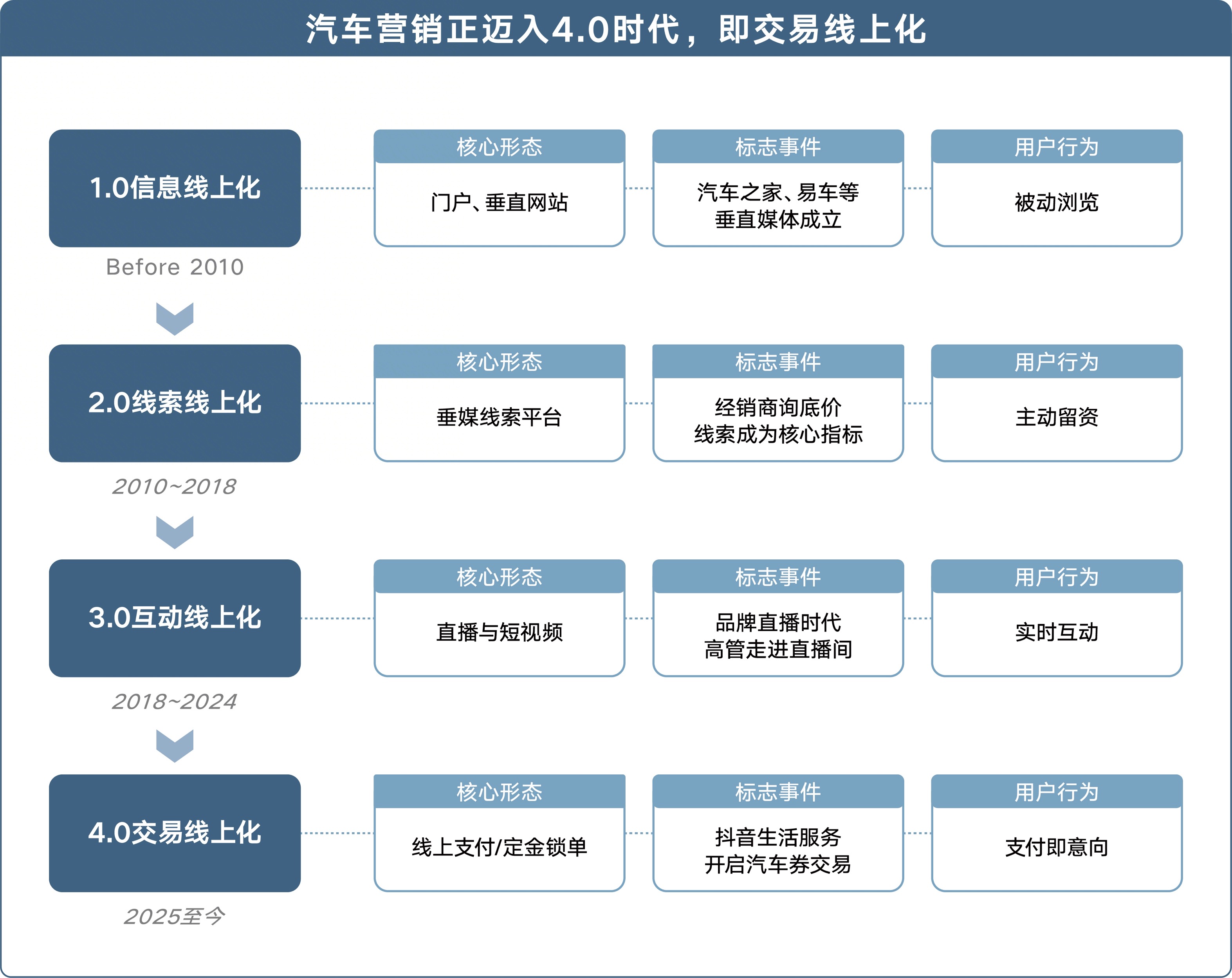Click the 被动浏览 user behavior box
The image size is (1232, 978).
pos(1057,202)
